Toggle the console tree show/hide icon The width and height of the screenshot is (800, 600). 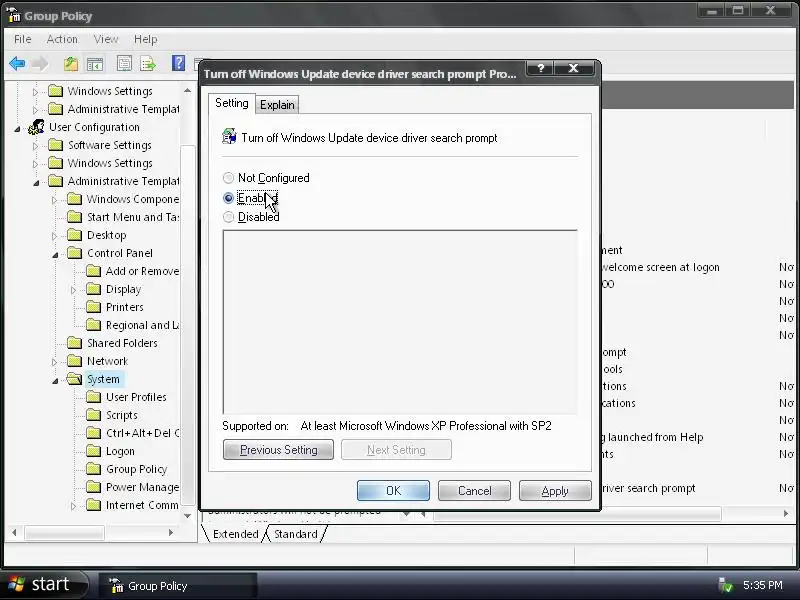pos(95,64)
